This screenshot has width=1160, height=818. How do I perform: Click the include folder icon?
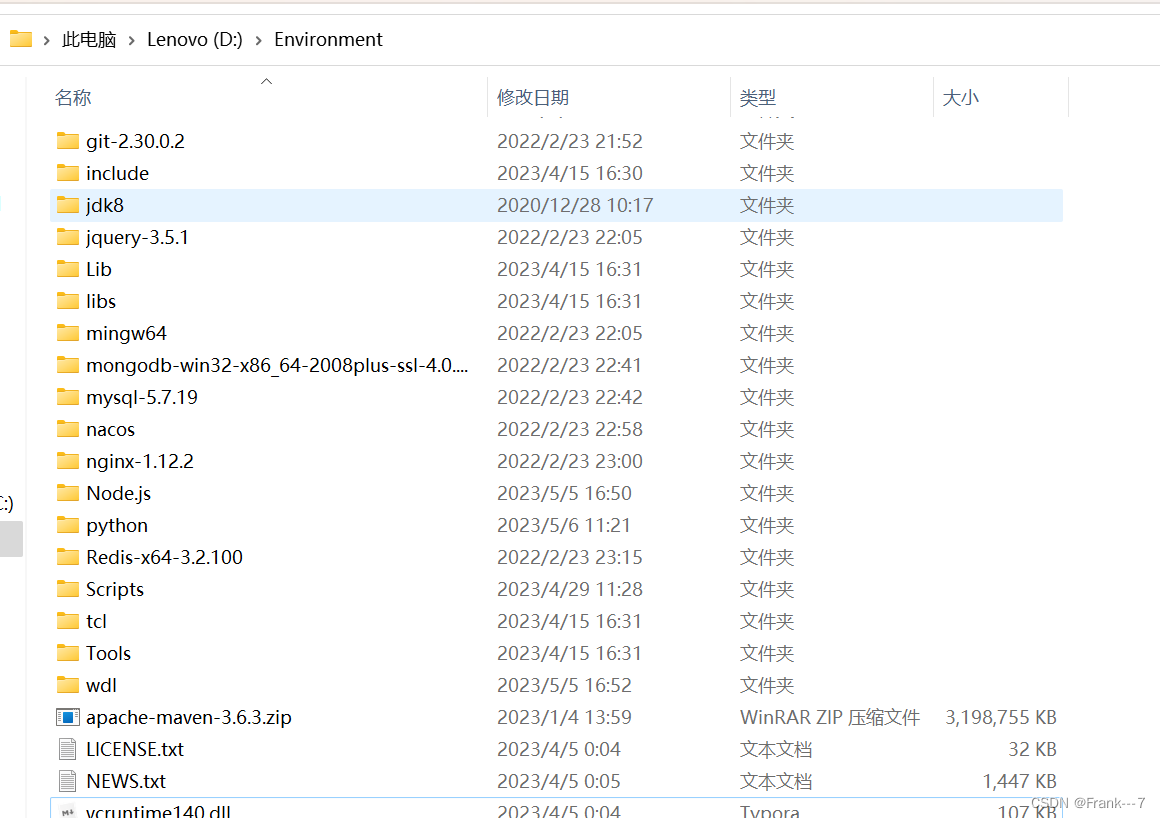67,172
